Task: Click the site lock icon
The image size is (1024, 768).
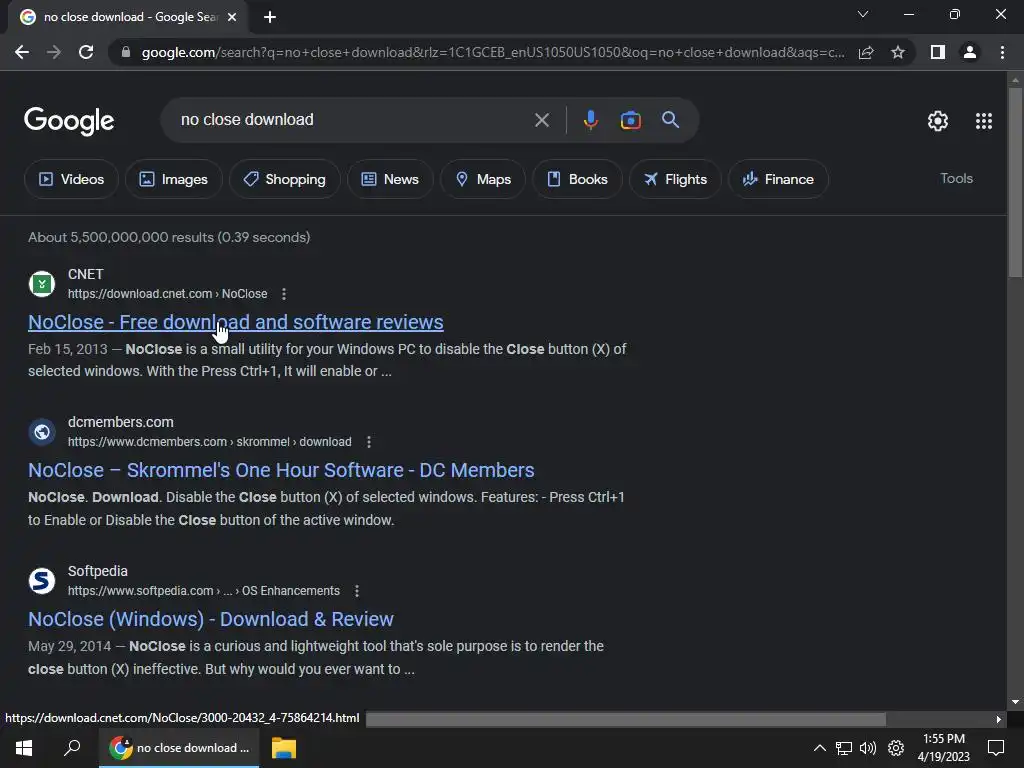Action: [x=126, y=52]
